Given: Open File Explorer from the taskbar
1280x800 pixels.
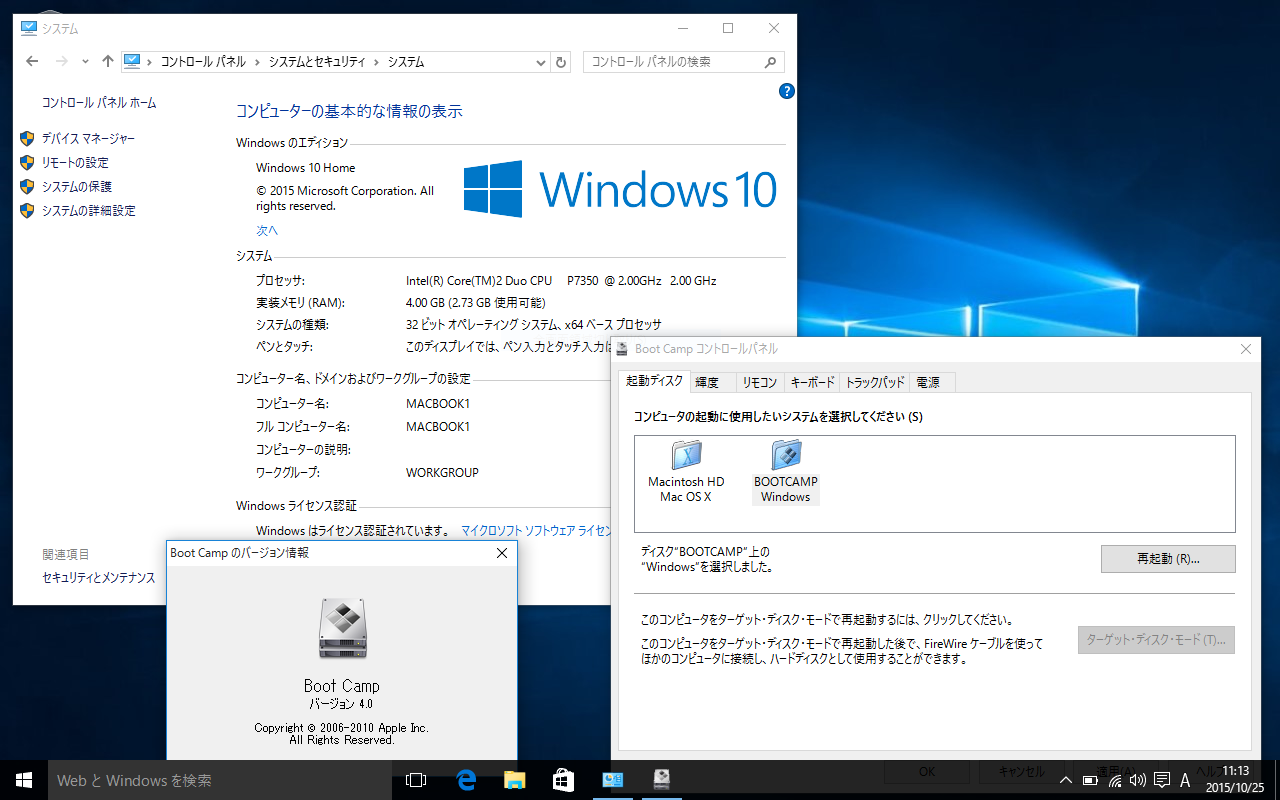Looking at the screenshot, I should click(x=514, y=780).
